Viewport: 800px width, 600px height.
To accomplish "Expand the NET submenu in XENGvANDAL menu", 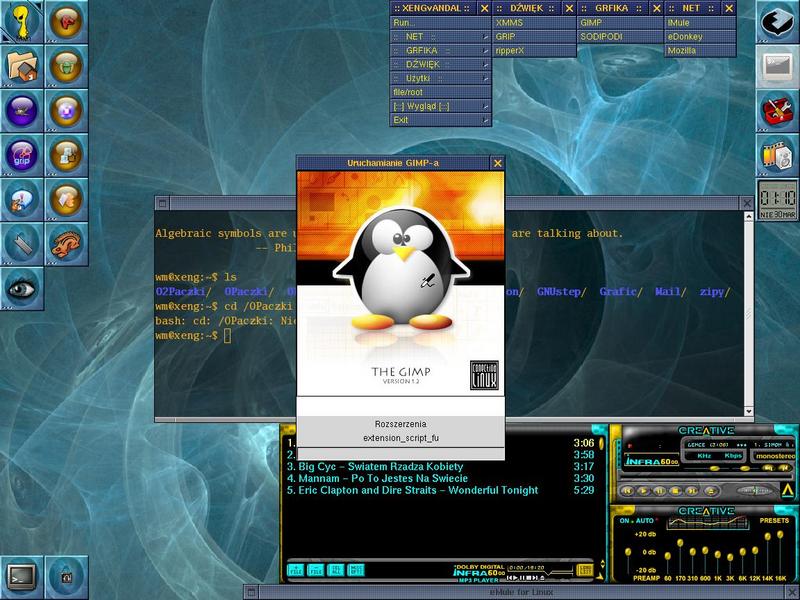I will (x=440, y=37).
